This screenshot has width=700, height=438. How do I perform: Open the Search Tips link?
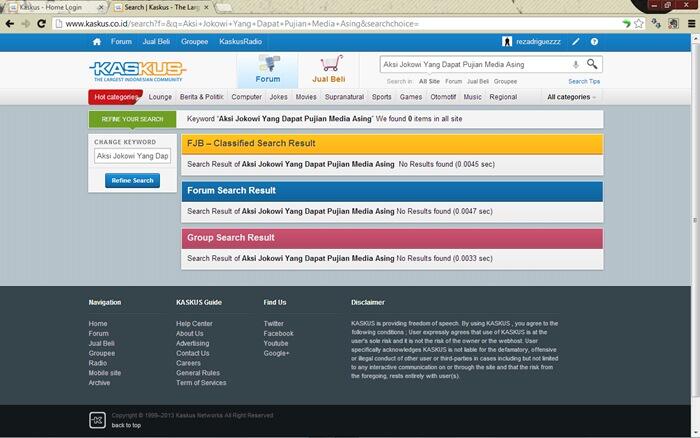tap(584, 81)
